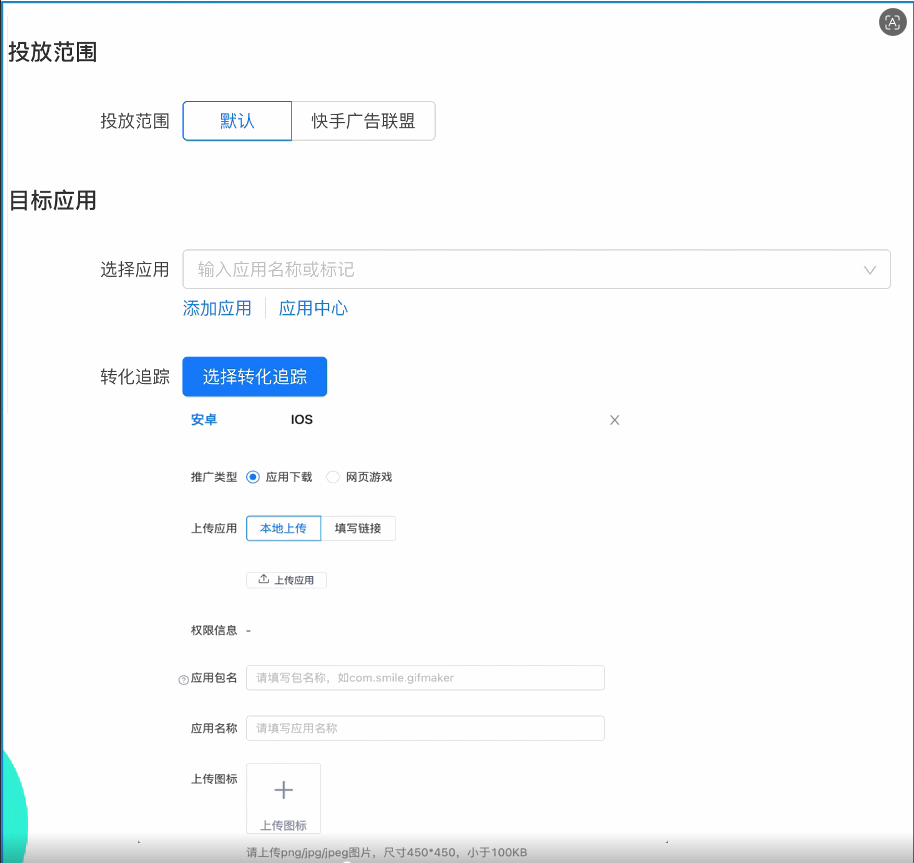Select the 网页游戏 radio button

[x=332, y=477]
